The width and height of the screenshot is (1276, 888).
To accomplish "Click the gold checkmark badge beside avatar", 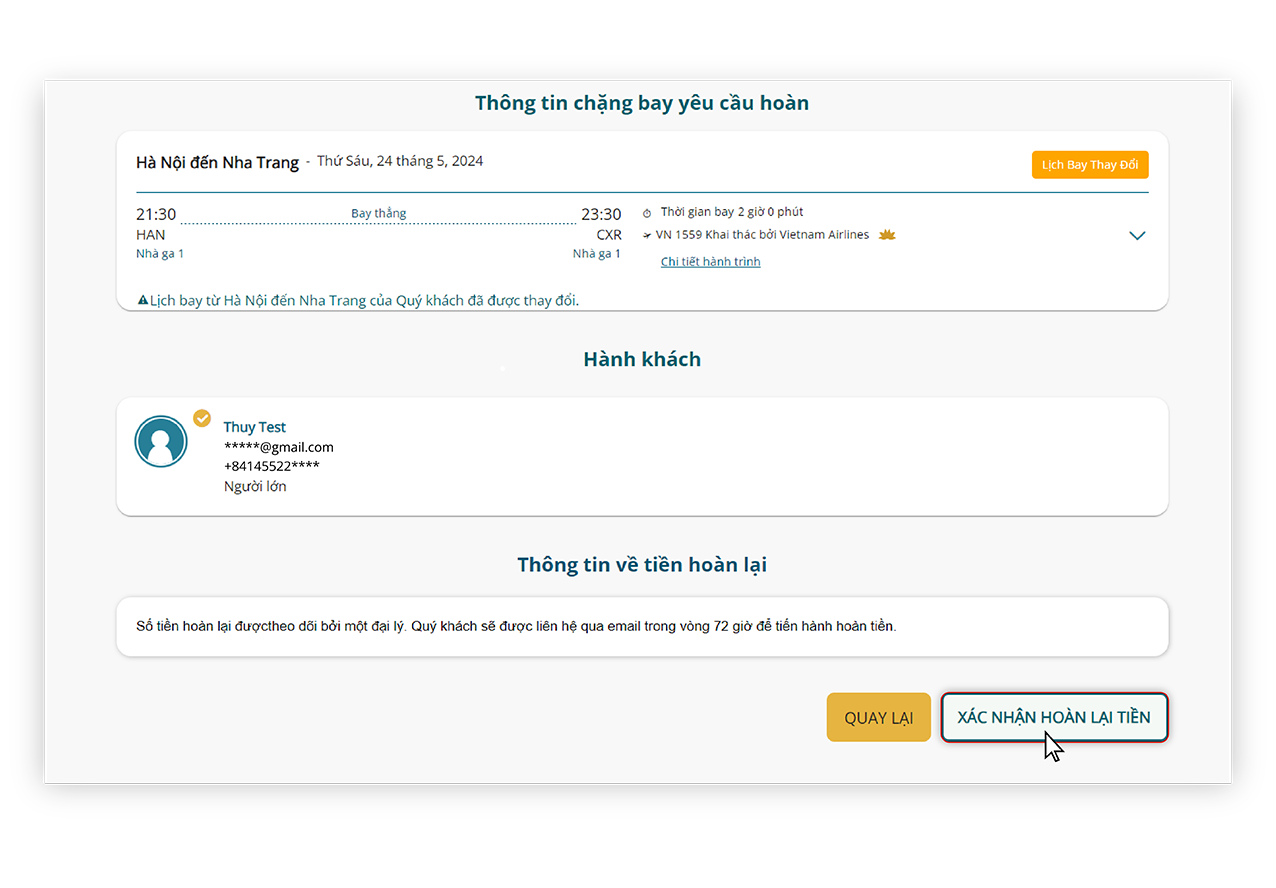I will coord(202,418).
